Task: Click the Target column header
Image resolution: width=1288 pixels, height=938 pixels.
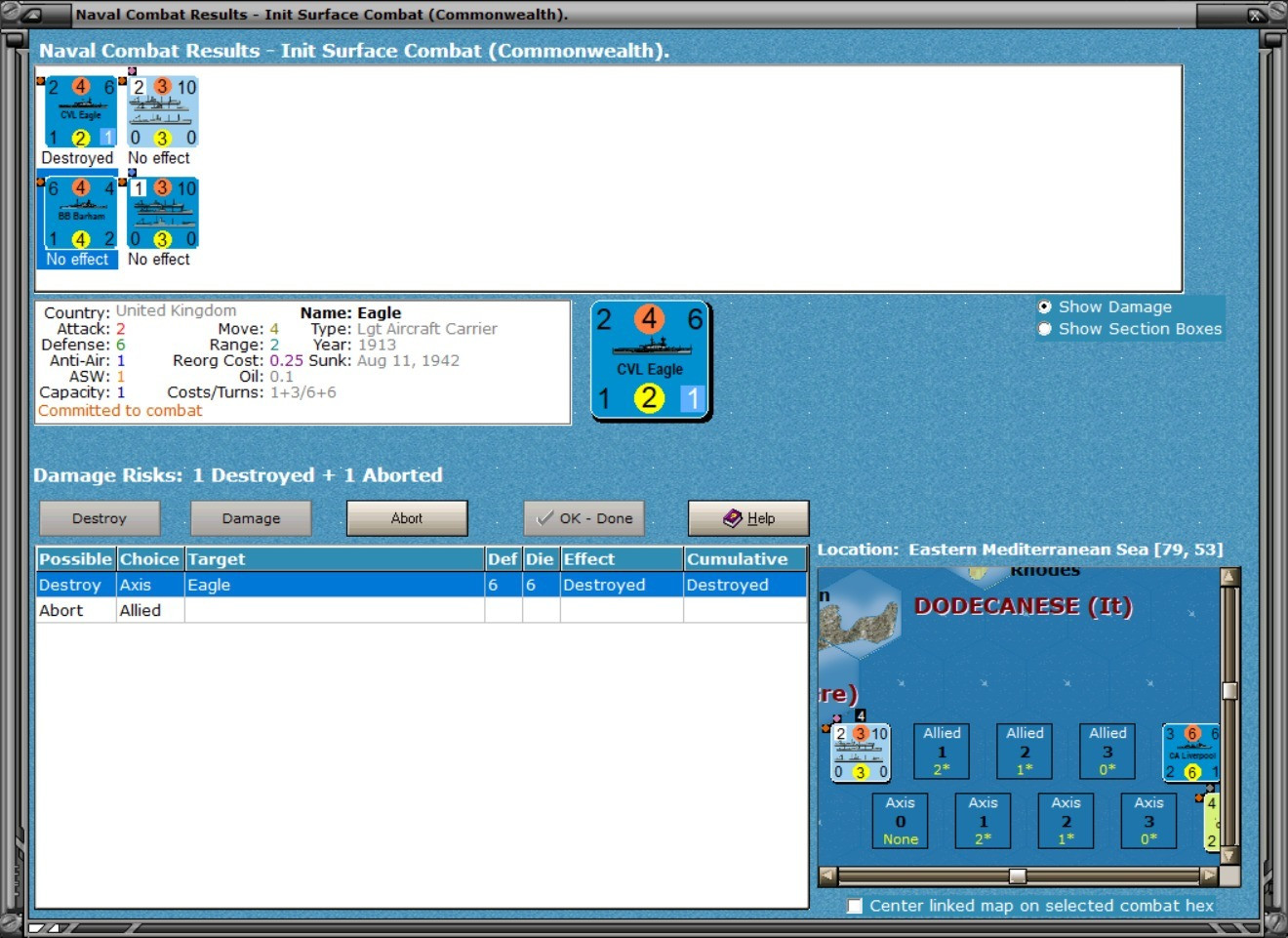Action: pyautogui.click(x=335, y=559)
